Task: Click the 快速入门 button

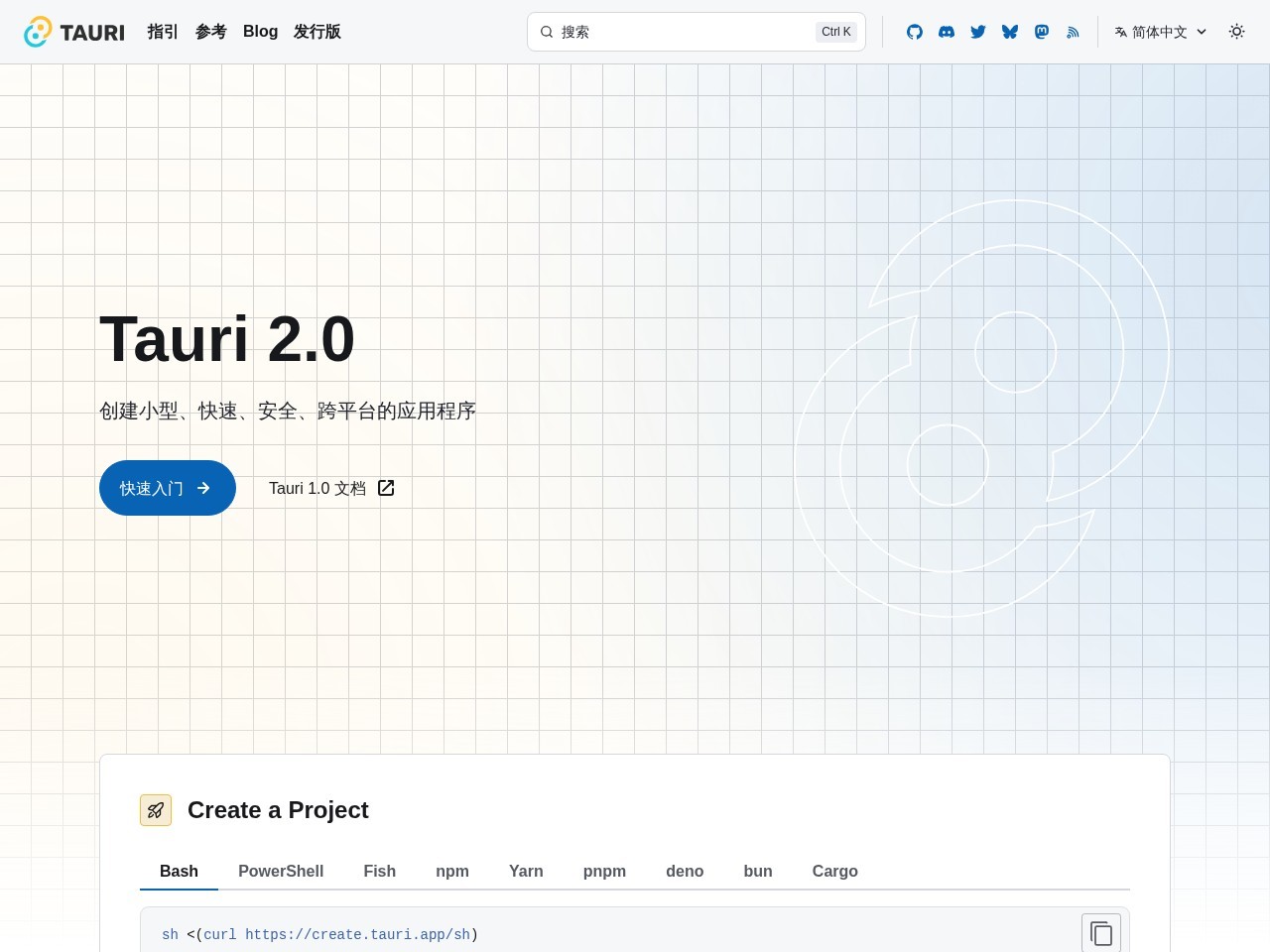Action: (168, 488)
